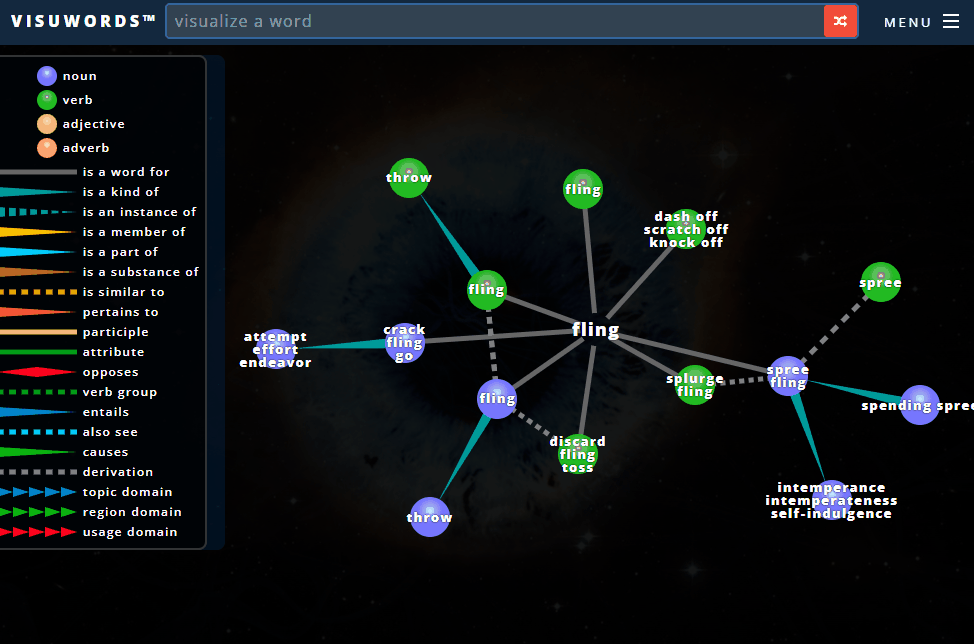
Task: Click the green verb legend icon
Action: 46,99
